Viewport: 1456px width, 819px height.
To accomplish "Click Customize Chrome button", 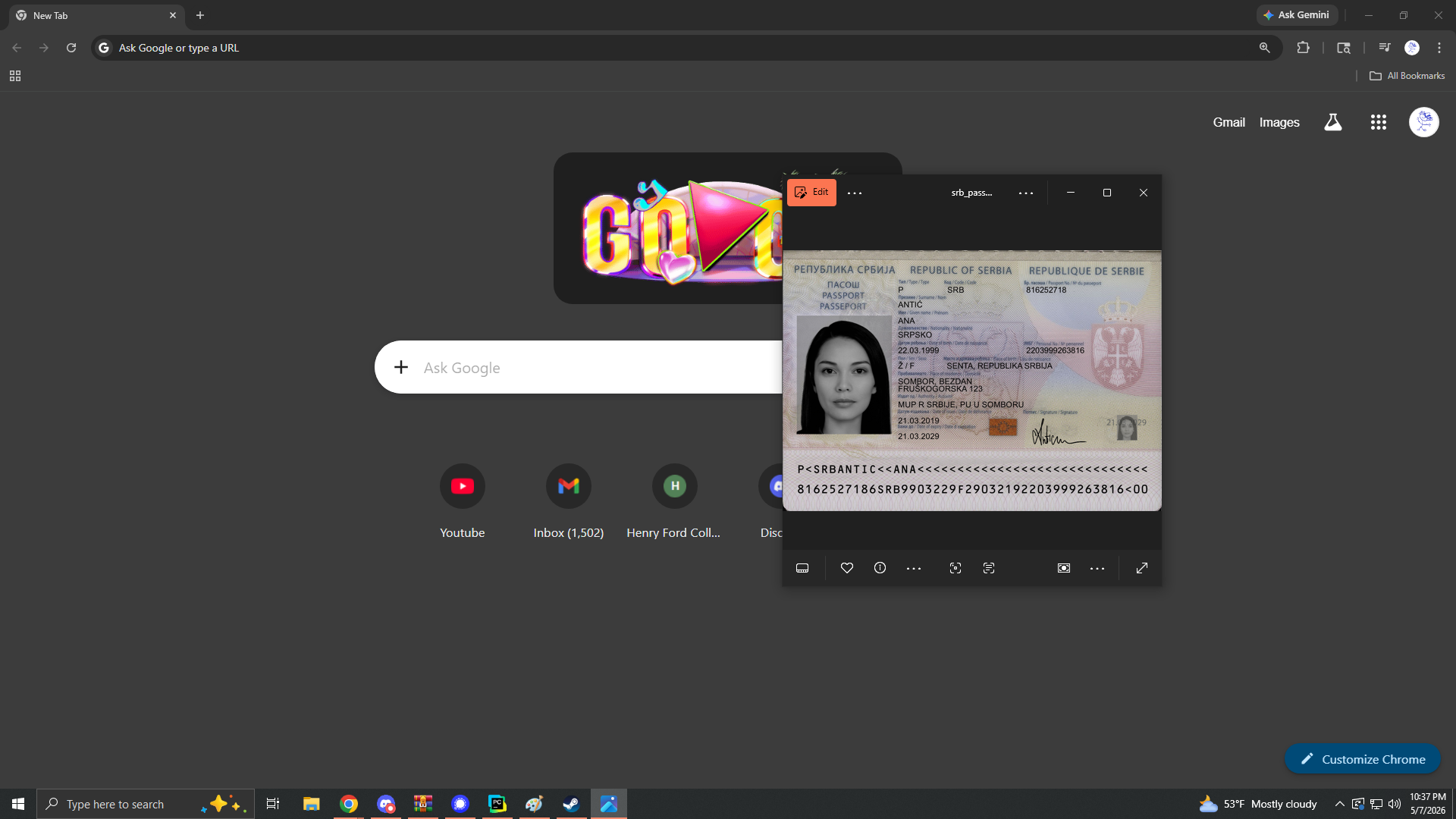I will click(1363, 759).
